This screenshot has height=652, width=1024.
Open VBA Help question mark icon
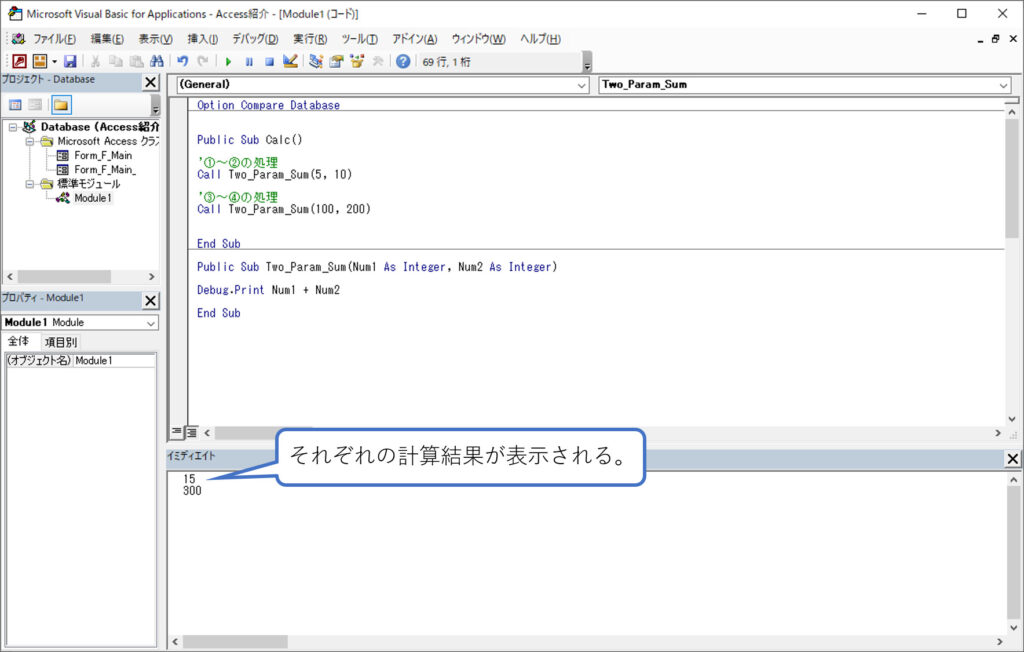403,61
